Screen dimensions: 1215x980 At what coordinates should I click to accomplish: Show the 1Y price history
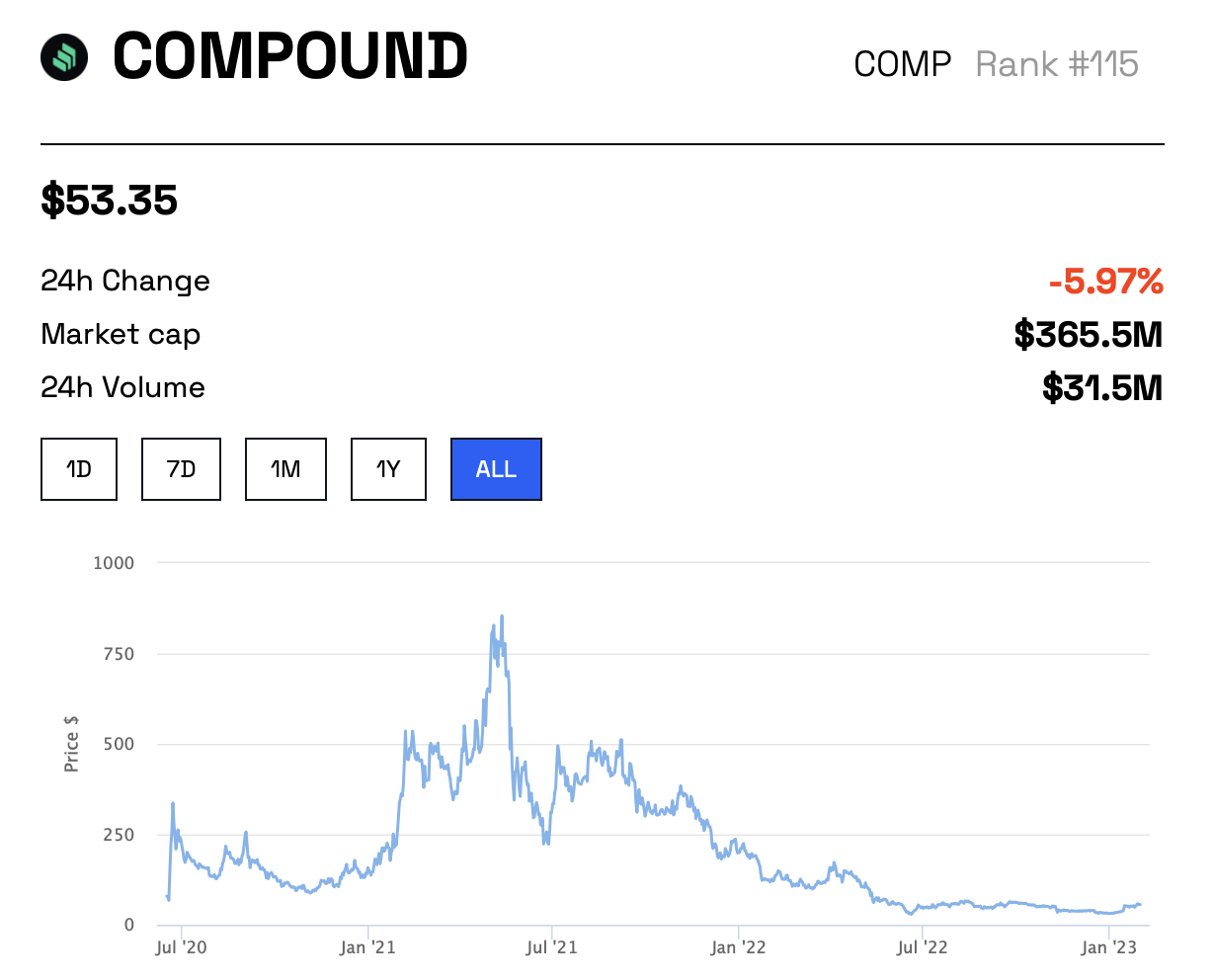tap(388, 469)
